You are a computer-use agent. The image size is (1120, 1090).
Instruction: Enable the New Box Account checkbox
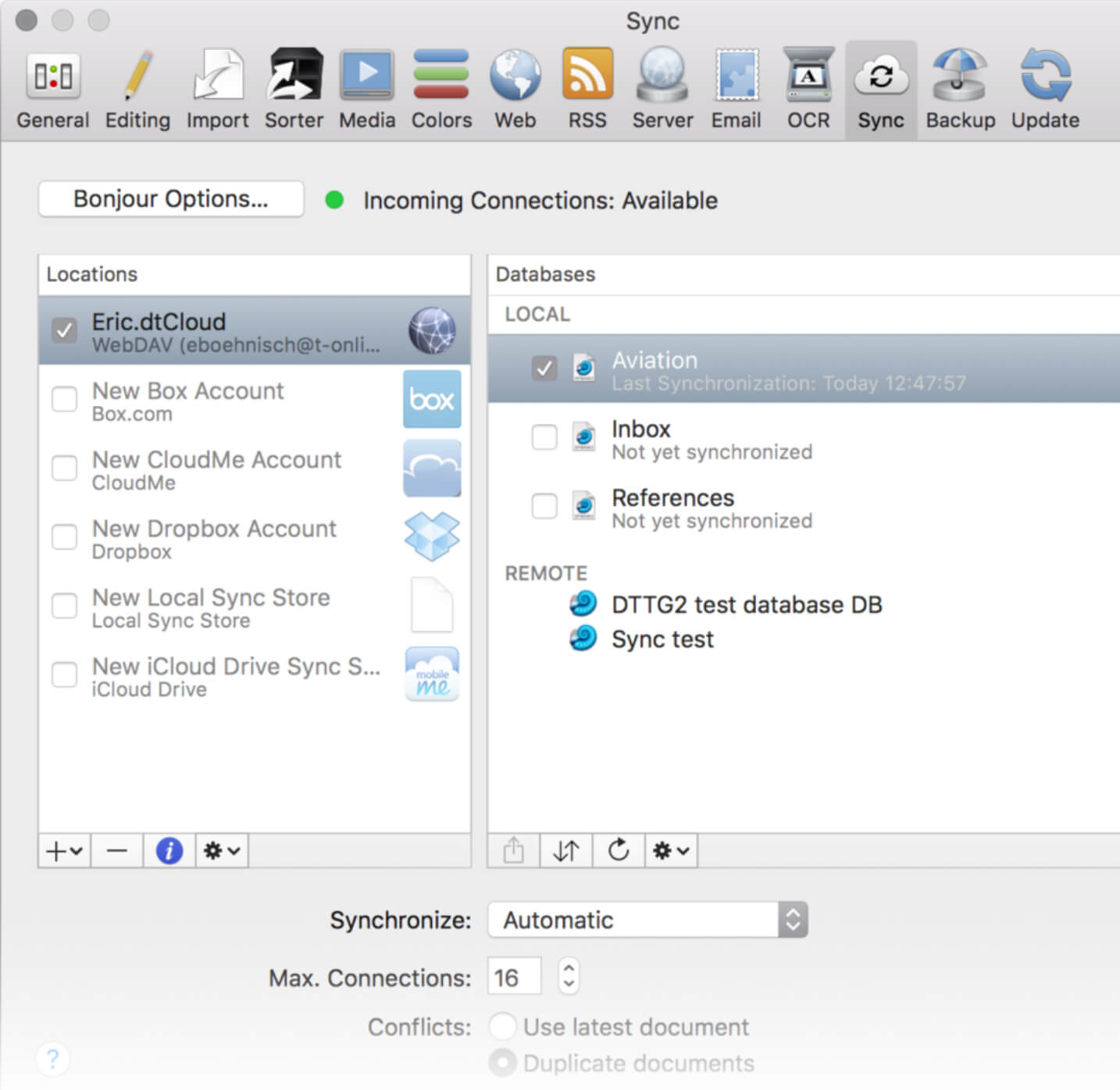point(64,398)
